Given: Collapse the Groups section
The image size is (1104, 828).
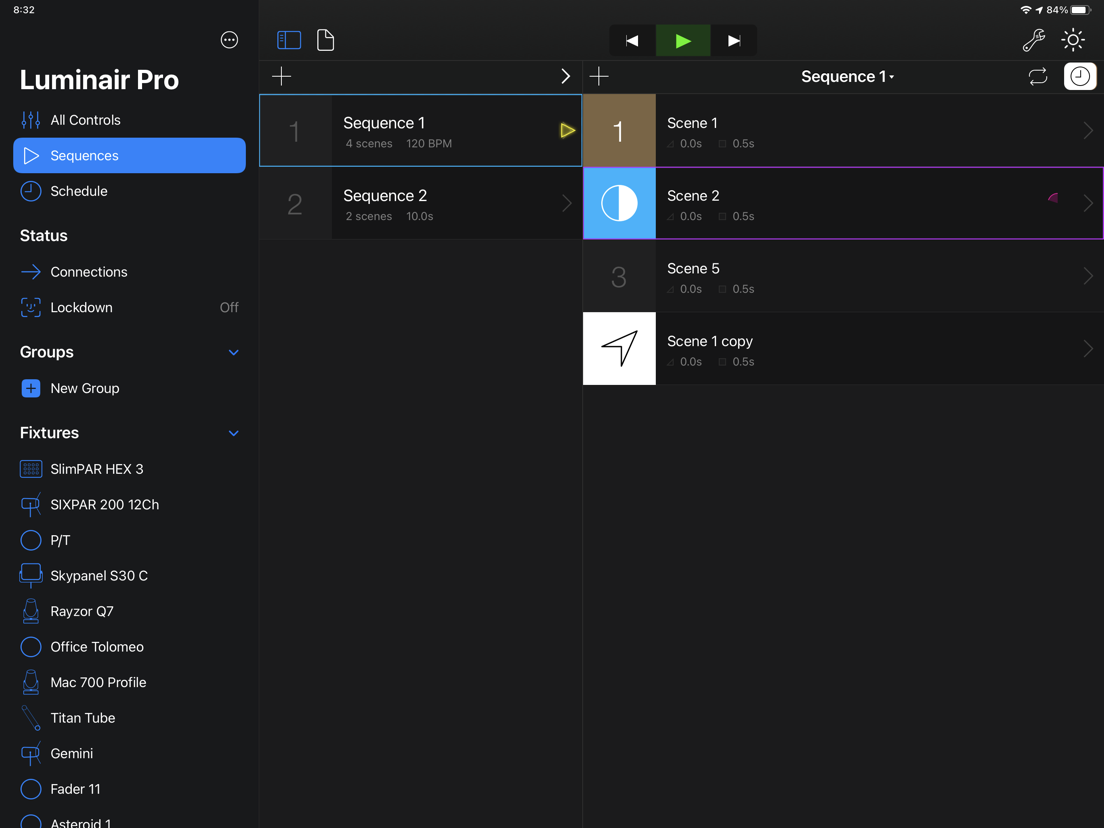Looking at the screenshot, I should (234, 353).
